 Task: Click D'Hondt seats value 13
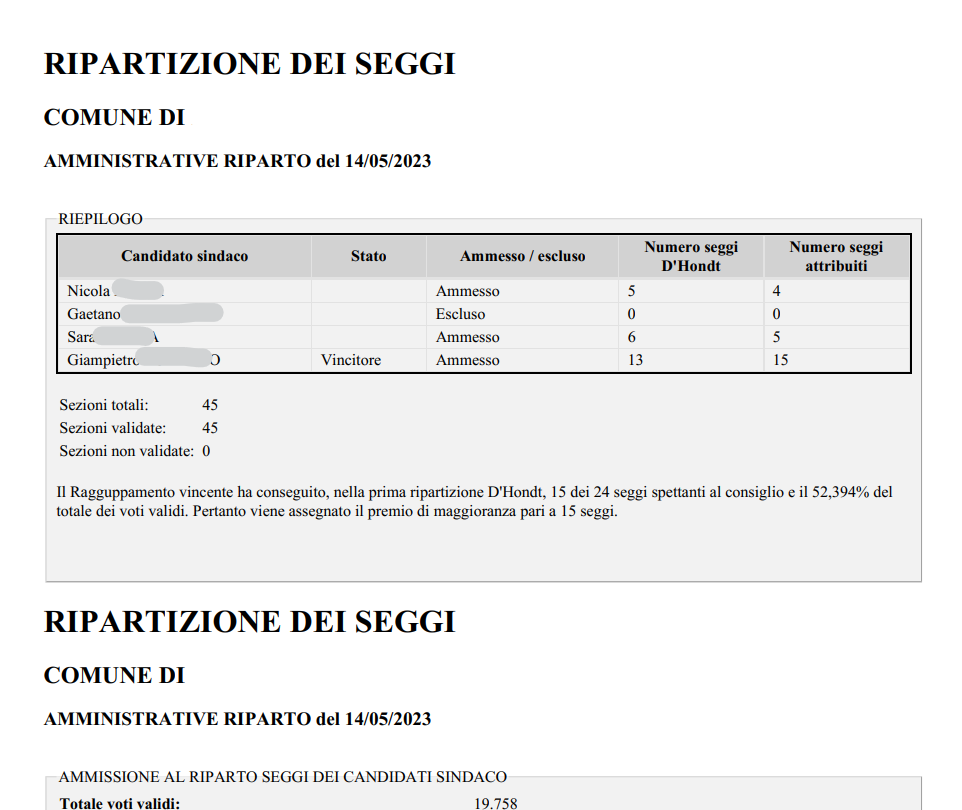point(636,360)
